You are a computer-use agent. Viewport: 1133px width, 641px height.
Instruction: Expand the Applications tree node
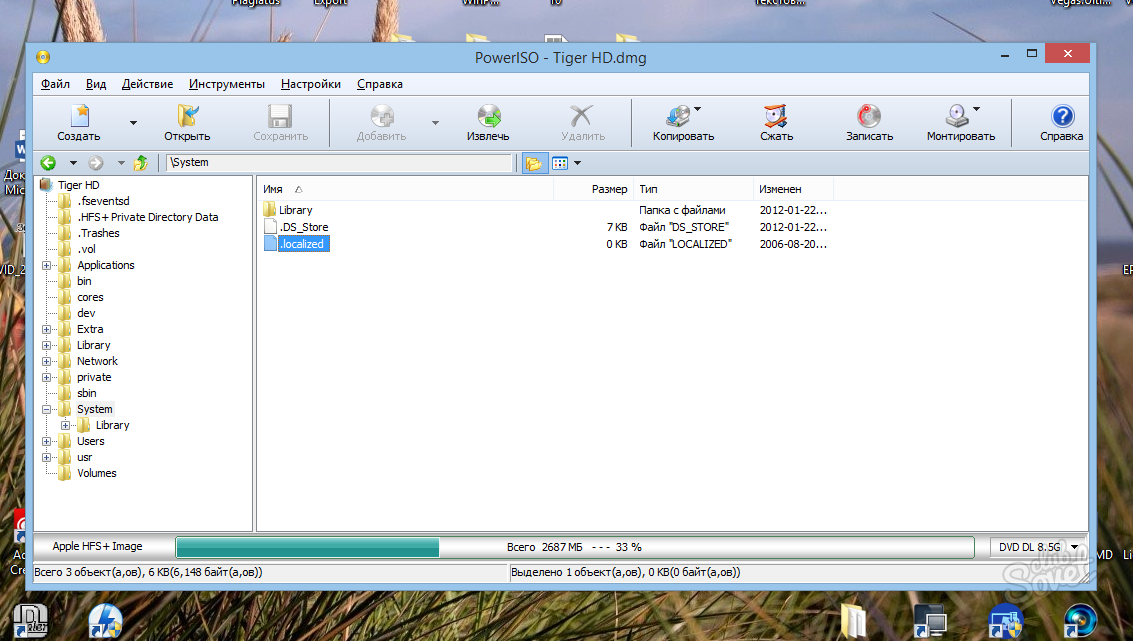point(46,265)
